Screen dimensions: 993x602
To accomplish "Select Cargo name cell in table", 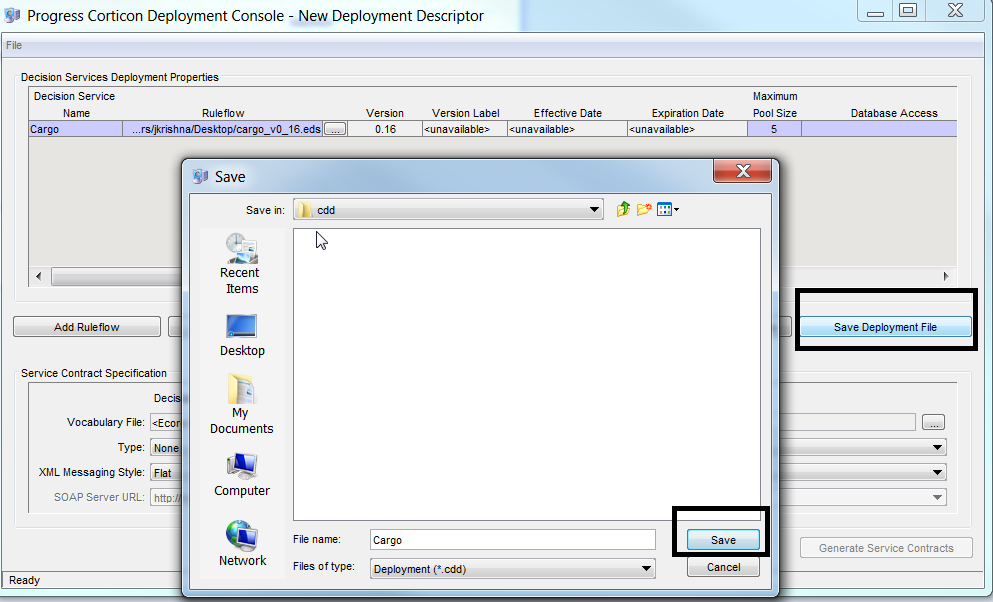I will (x=75, y=129).
